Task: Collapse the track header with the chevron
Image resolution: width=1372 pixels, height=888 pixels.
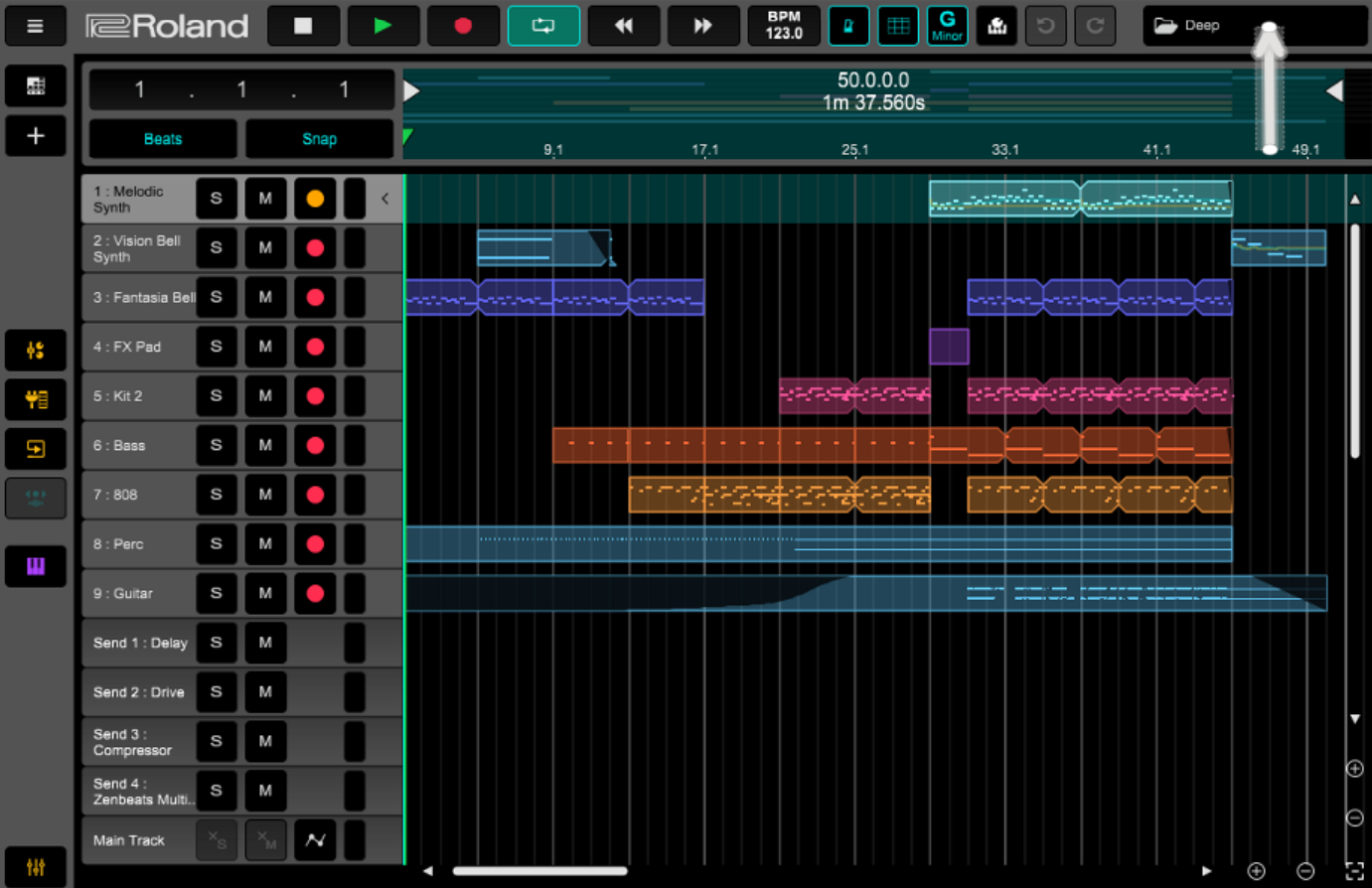Action: (x=385, y=199)
